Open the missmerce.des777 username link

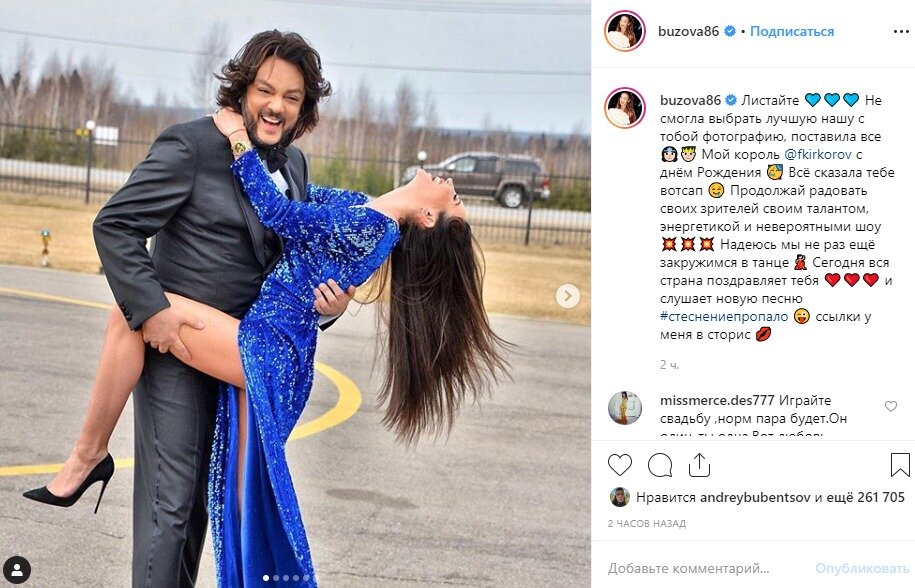point(717,401)
